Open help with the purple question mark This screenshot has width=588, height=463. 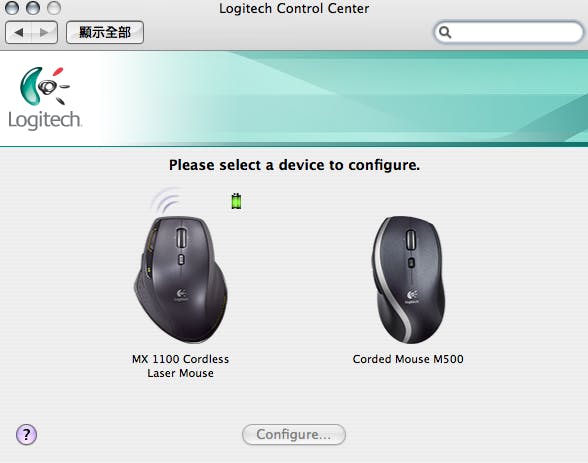pos(26,435)
